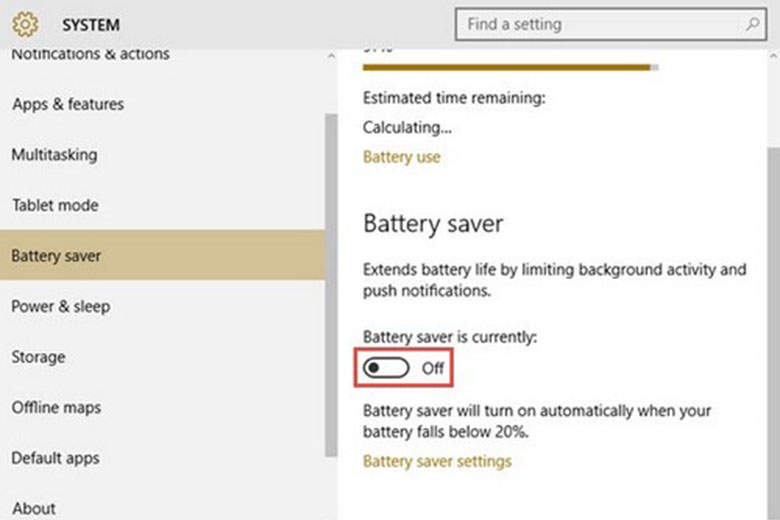Screen dimensions: 780x520
Task: Select Default apps in sidebar
Action: coord(54,458)
